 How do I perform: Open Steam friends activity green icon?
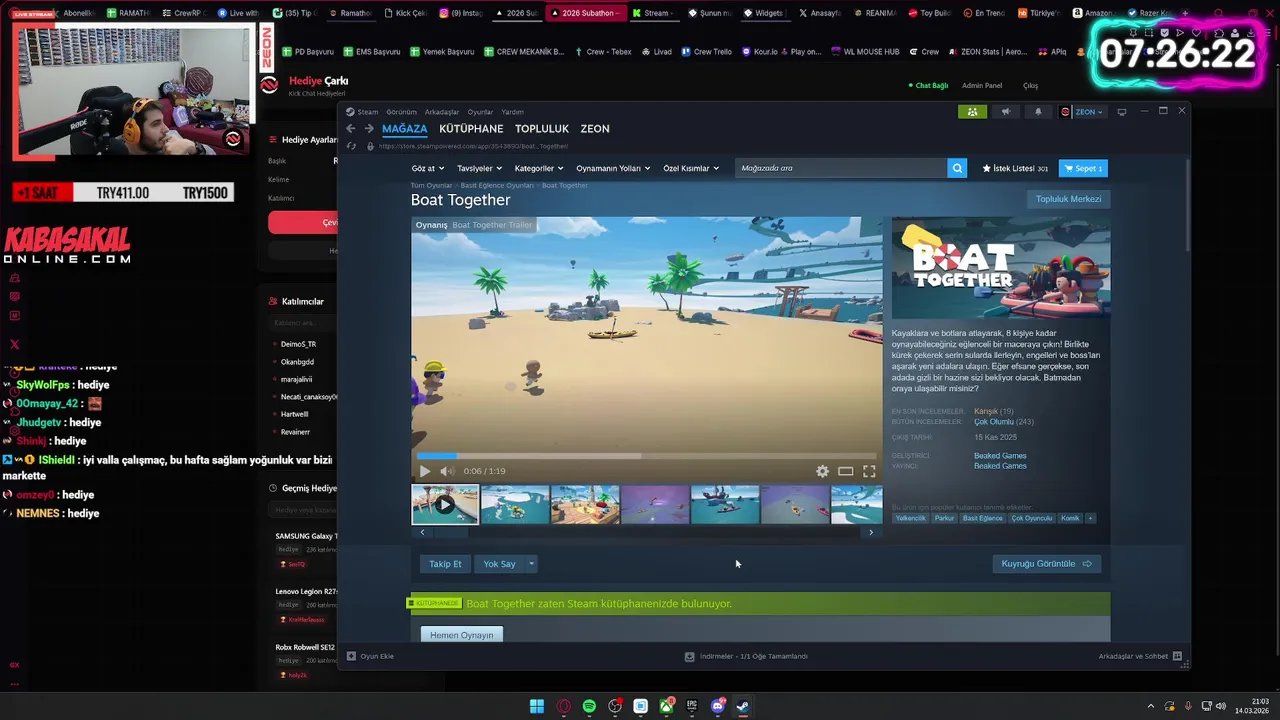[972, 112]
